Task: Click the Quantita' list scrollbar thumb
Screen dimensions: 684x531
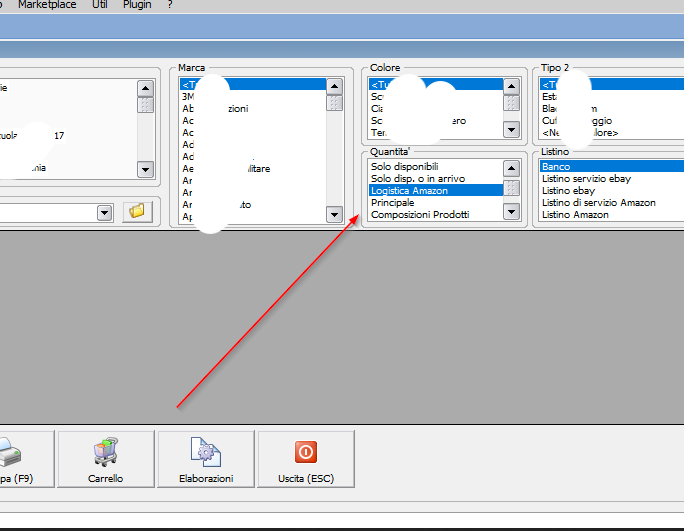Action: coord(511,188)
